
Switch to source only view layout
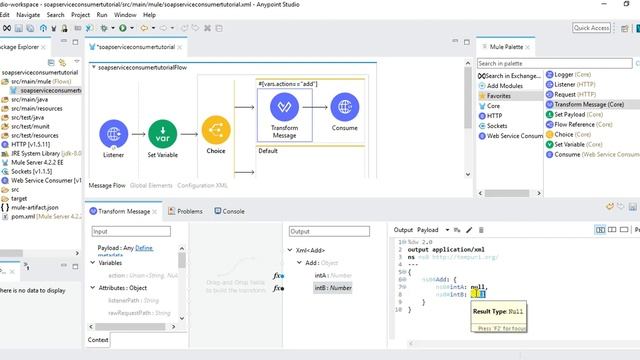pyautogui.click(x=624, y=230)
